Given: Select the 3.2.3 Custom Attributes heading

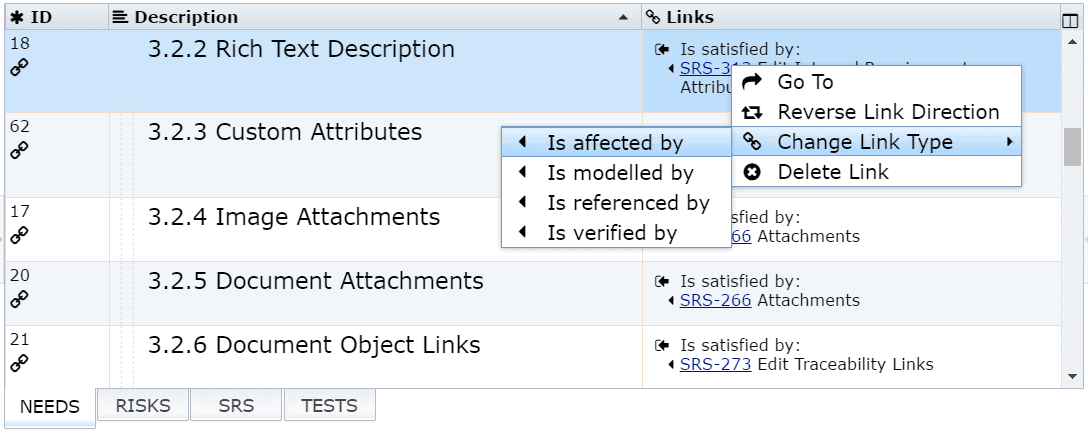Looking at the screenshot, I should pos(285,132).
